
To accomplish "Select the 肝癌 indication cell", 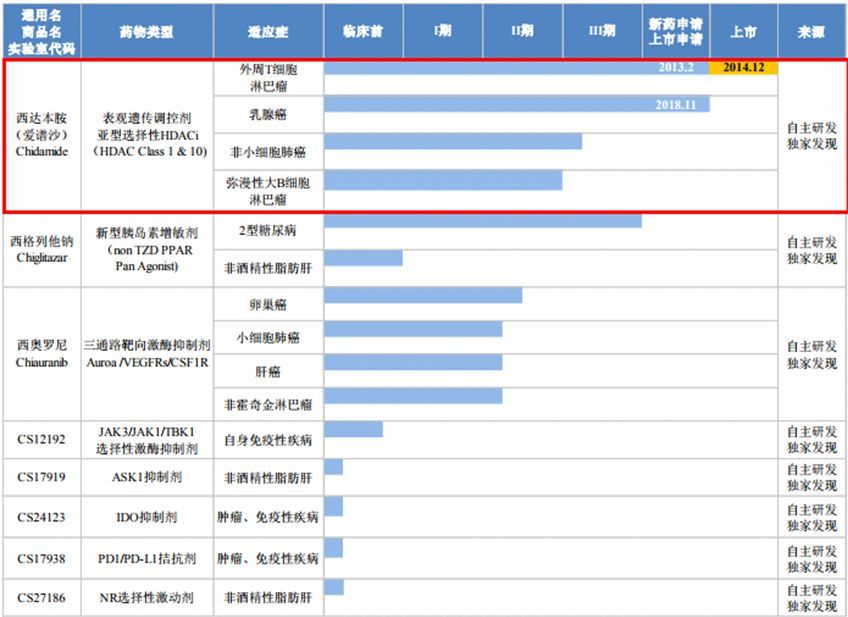I will pyautogui.click(x=268, y=371).
